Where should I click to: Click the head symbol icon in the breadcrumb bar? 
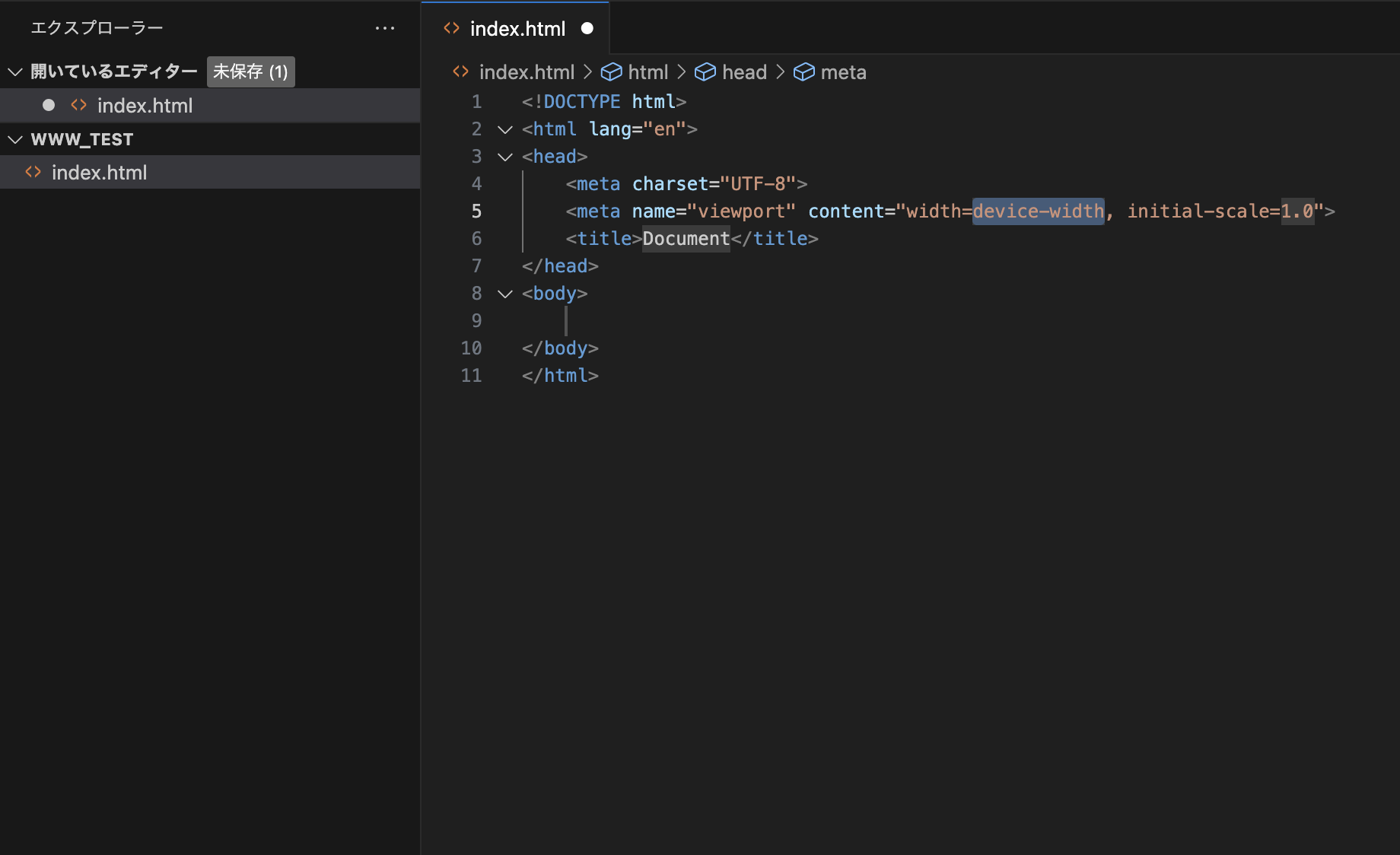tap(705, 72)
